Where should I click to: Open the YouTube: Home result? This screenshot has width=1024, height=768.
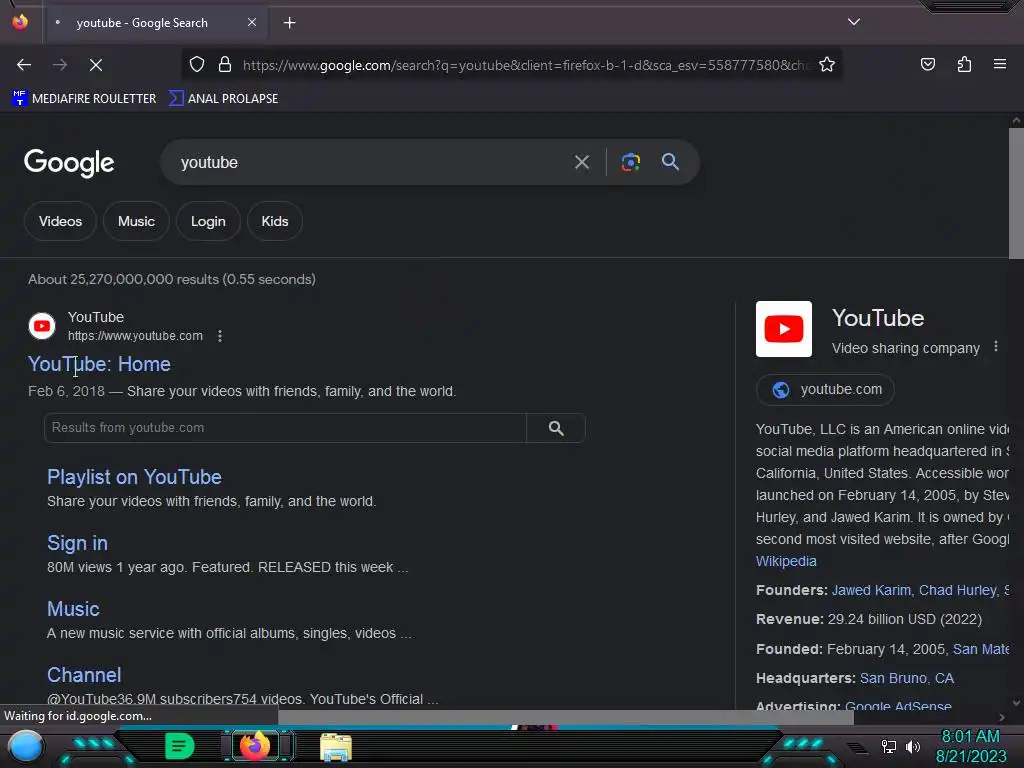99,364
